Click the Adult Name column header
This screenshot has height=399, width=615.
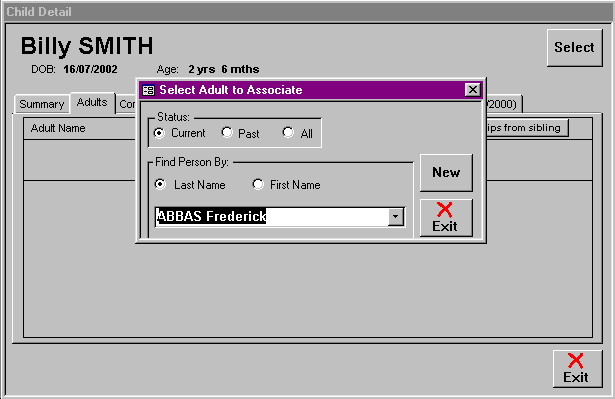(58, 128)
